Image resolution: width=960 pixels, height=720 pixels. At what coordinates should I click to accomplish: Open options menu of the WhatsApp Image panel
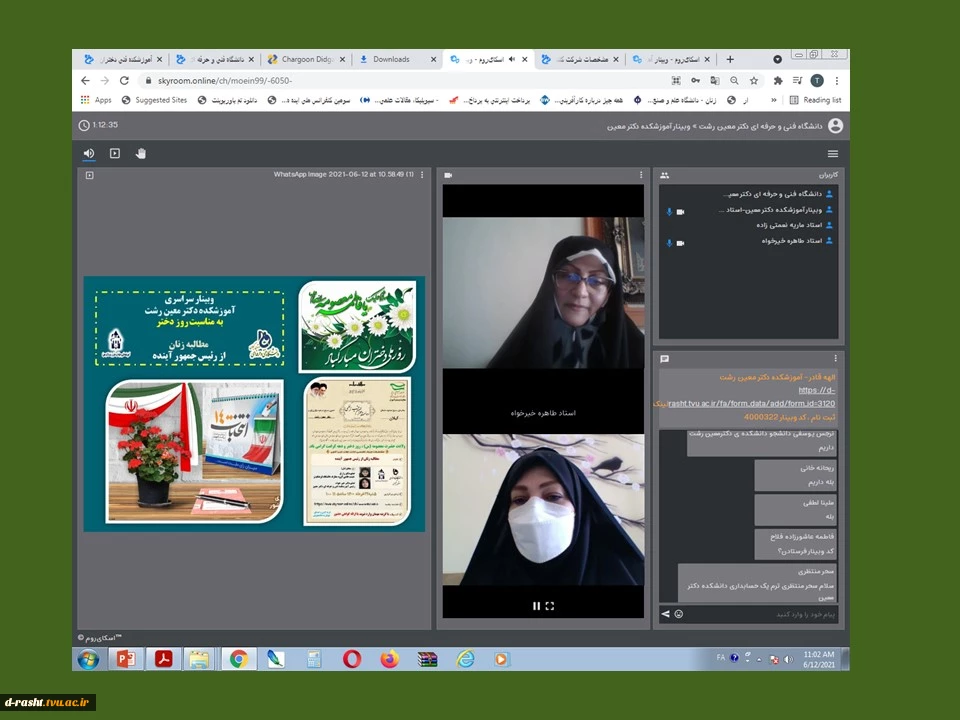click(422, 174)
